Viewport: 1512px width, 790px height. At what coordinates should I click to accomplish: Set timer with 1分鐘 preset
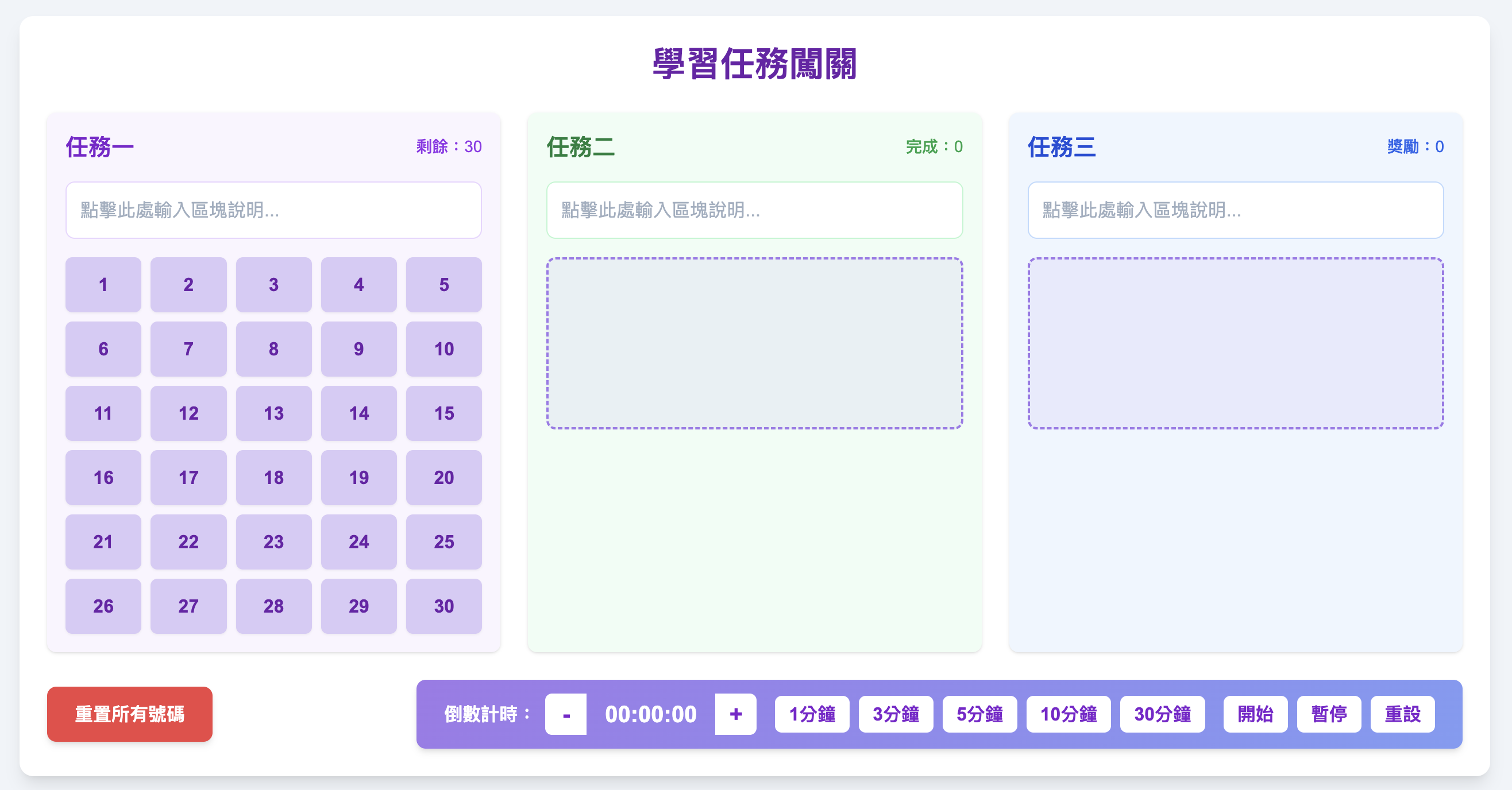(x=811, y=714)
